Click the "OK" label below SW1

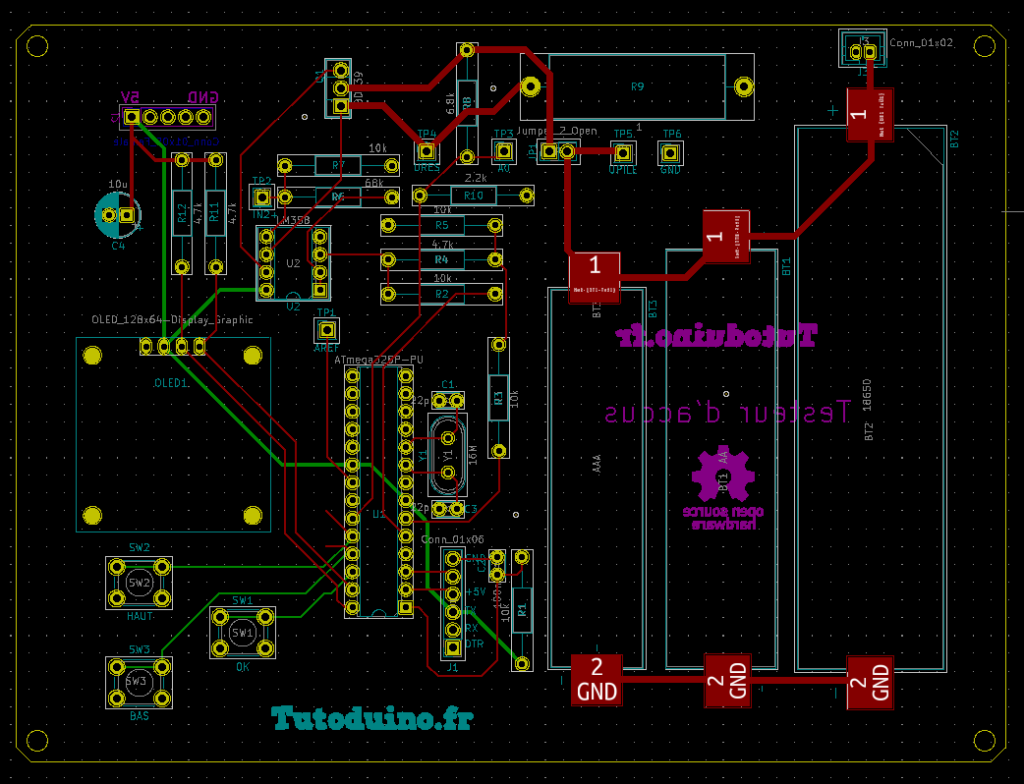click(242, 667)
